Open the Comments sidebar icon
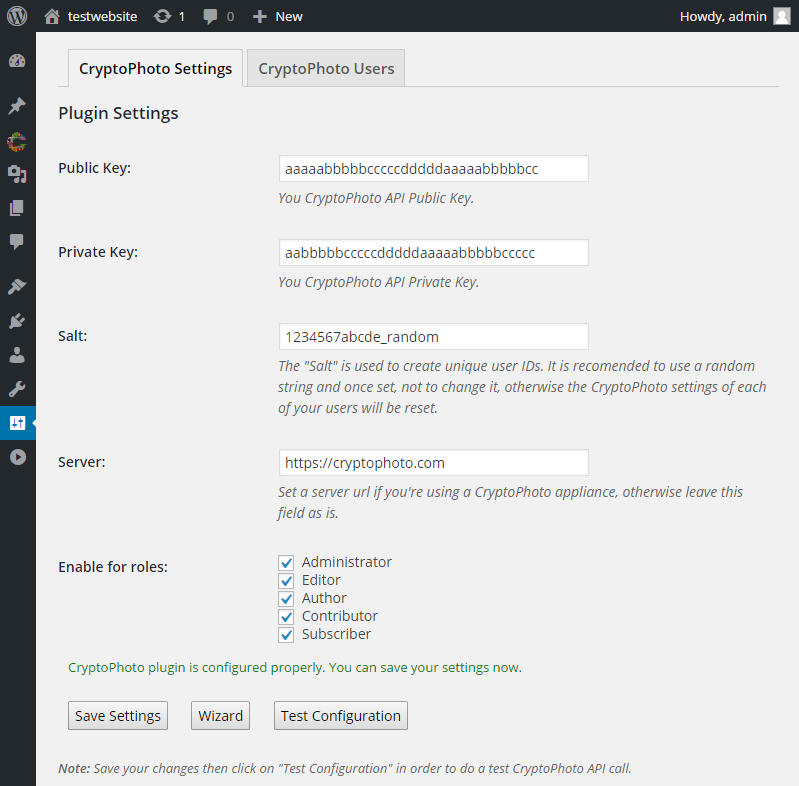This screenshot has width=799, height=786. [17, 242]
